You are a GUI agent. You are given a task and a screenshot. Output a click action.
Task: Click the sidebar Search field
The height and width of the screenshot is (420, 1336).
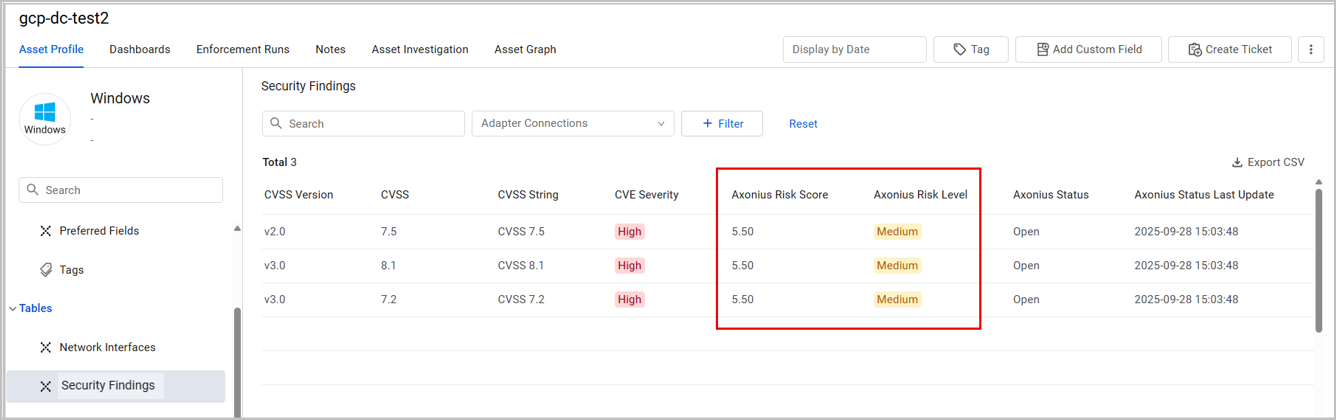[x=121, y=190]
